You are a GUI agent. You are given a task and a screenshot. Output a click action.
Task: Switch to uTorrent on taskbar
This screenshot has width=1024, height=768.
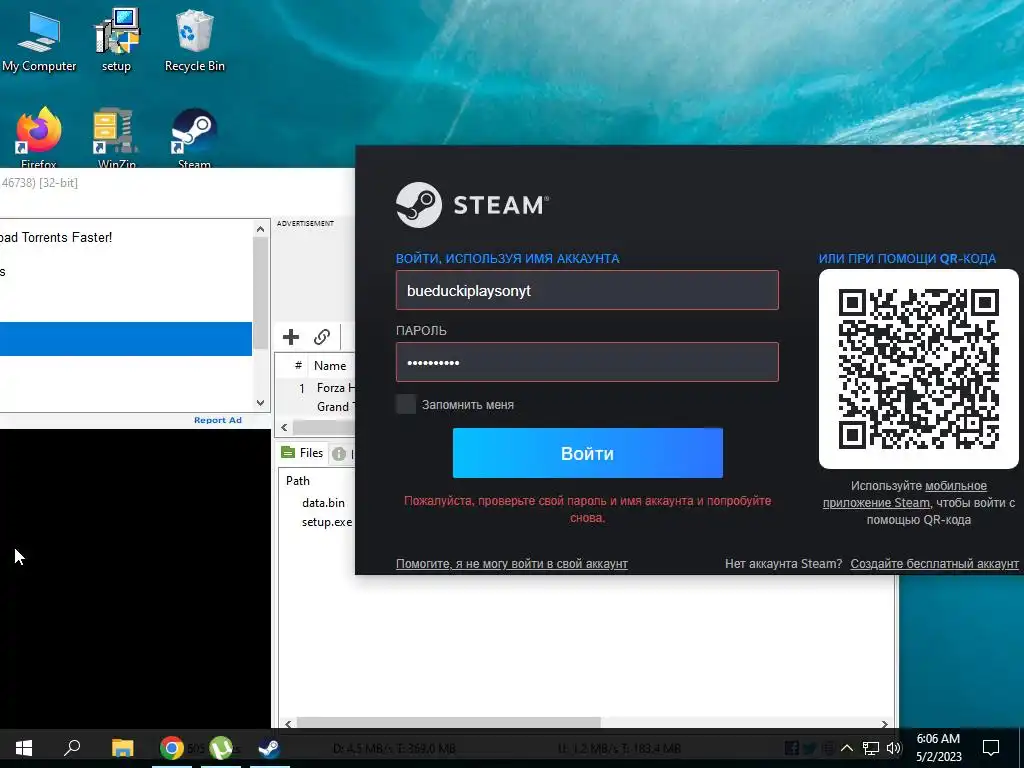221,748
